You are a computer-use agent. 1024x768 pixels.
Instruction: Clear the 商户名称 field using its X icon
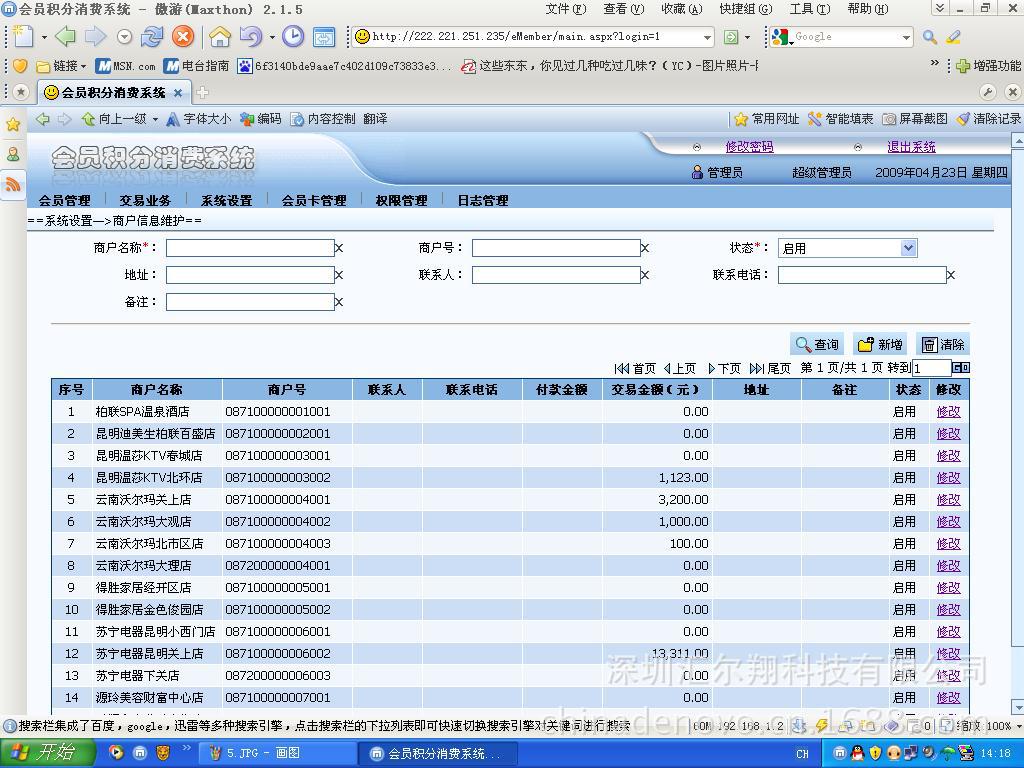click(340, 248)
